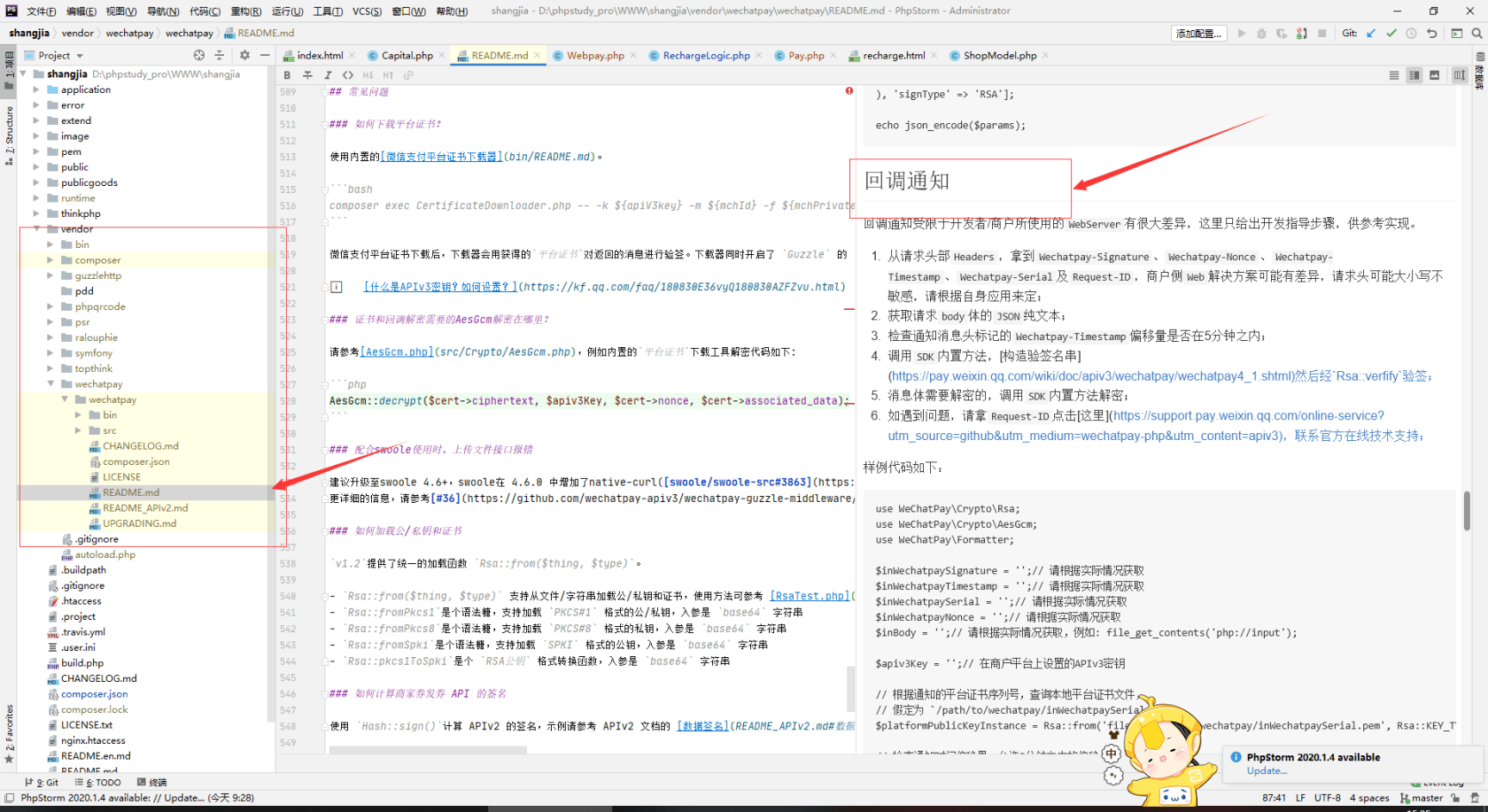Click the listen for PHP debug connections icon
1488x812 pixels.
(x=1302, y=33)
